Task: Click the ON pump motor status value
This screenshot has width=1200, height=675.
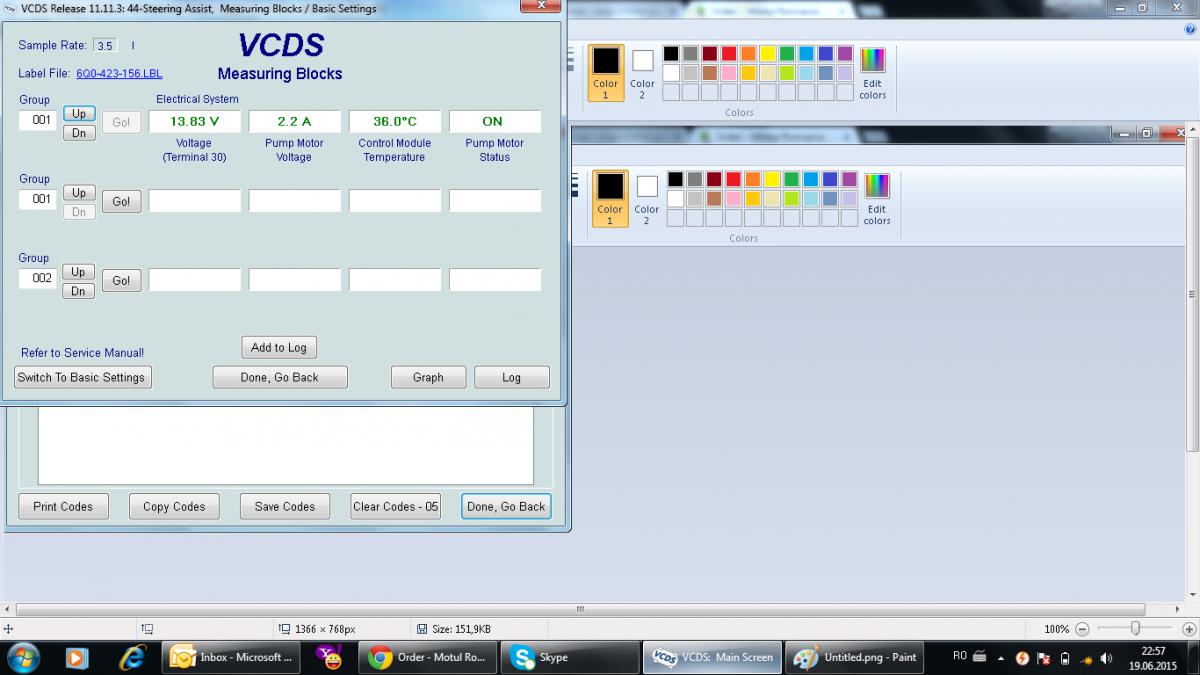Action: coord(495,121)
